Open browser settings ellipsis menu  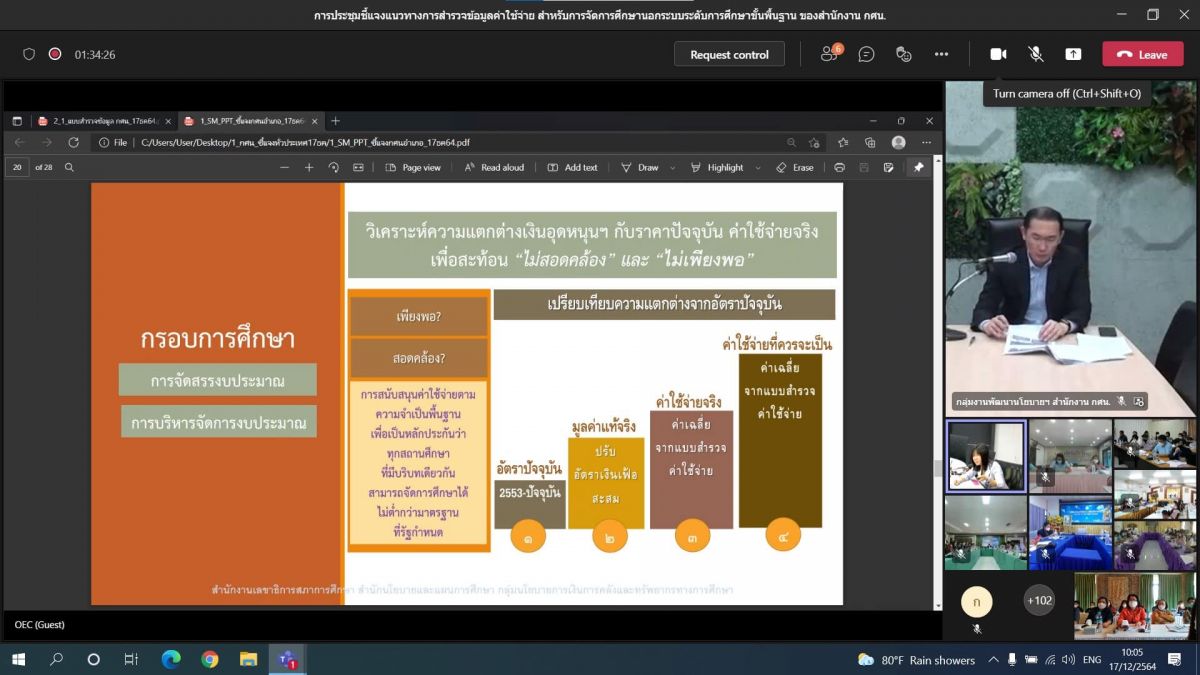click(925, 142)
